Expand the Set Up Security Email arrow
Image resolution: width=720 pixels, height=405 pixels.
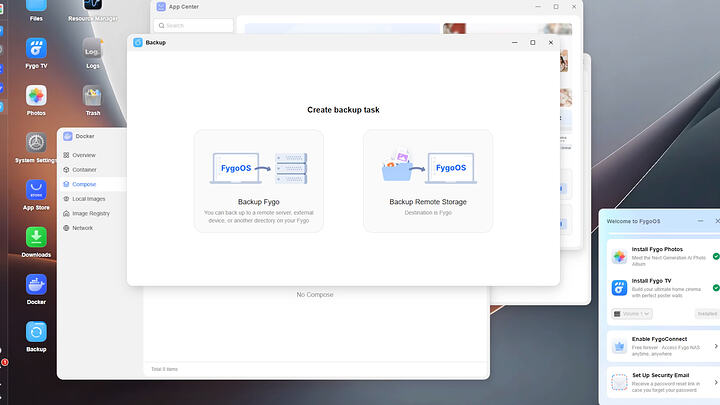click(x=716, y=382)
